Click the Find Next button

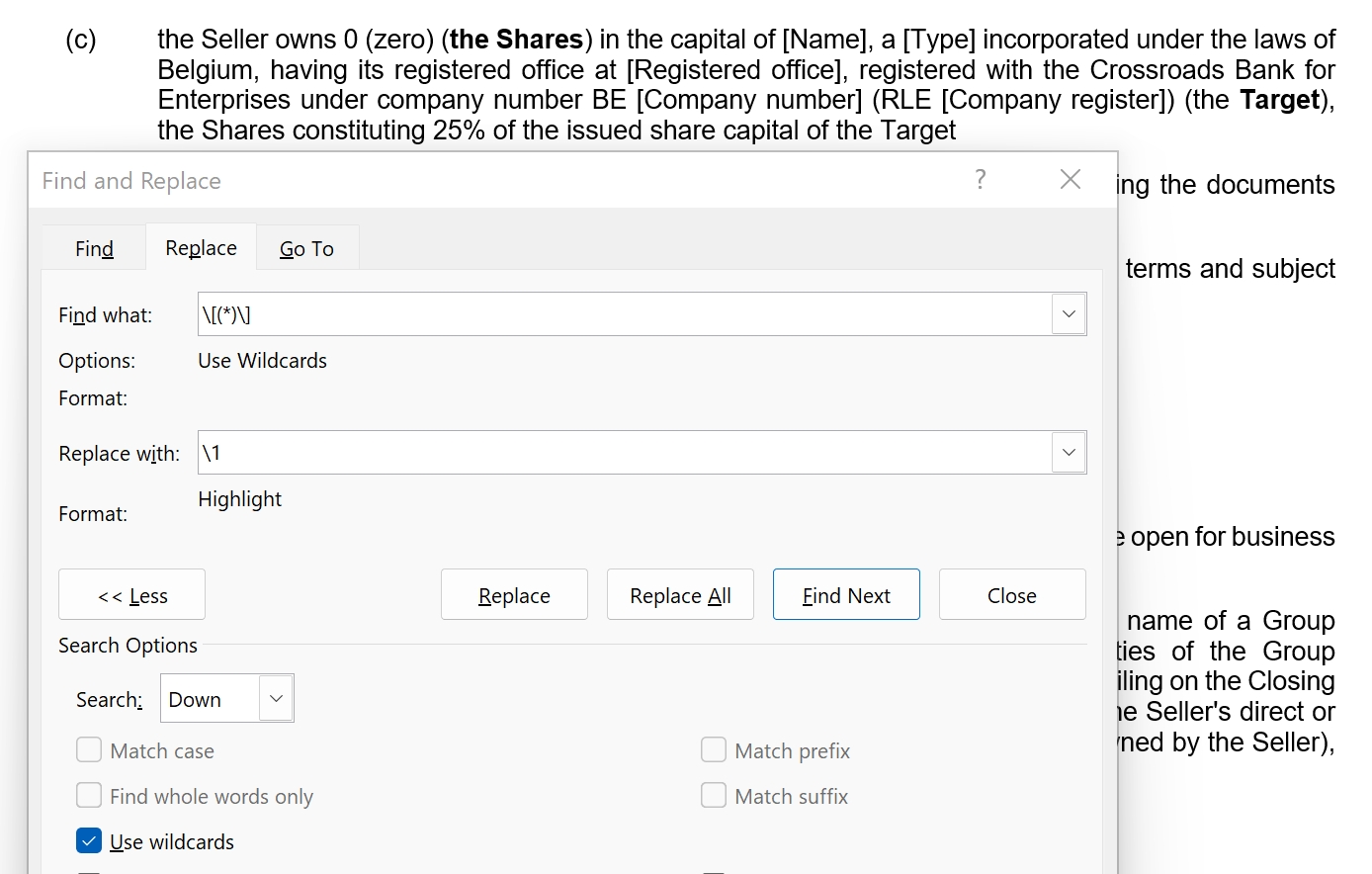click(846, 595)
